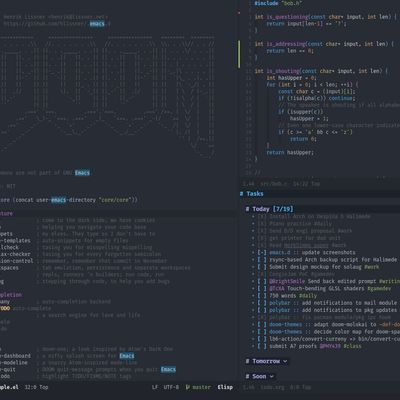
Task: Fold the top-level Tasks heading
Action: point(252,194)
